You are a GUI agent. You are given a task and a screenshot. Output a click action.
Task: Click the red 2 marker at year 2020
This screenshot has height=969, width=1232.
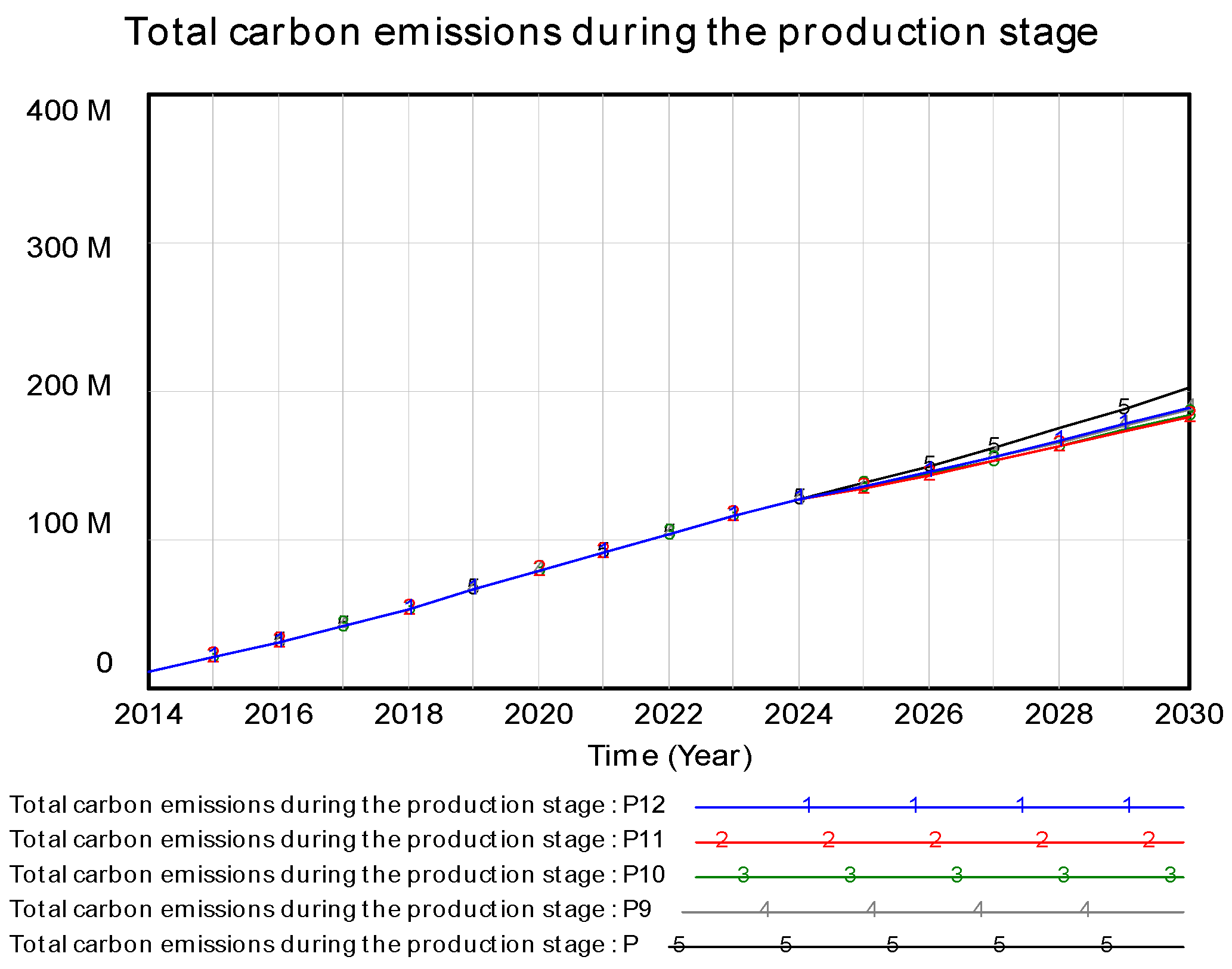pyautogui.click(x=539, y=568)
